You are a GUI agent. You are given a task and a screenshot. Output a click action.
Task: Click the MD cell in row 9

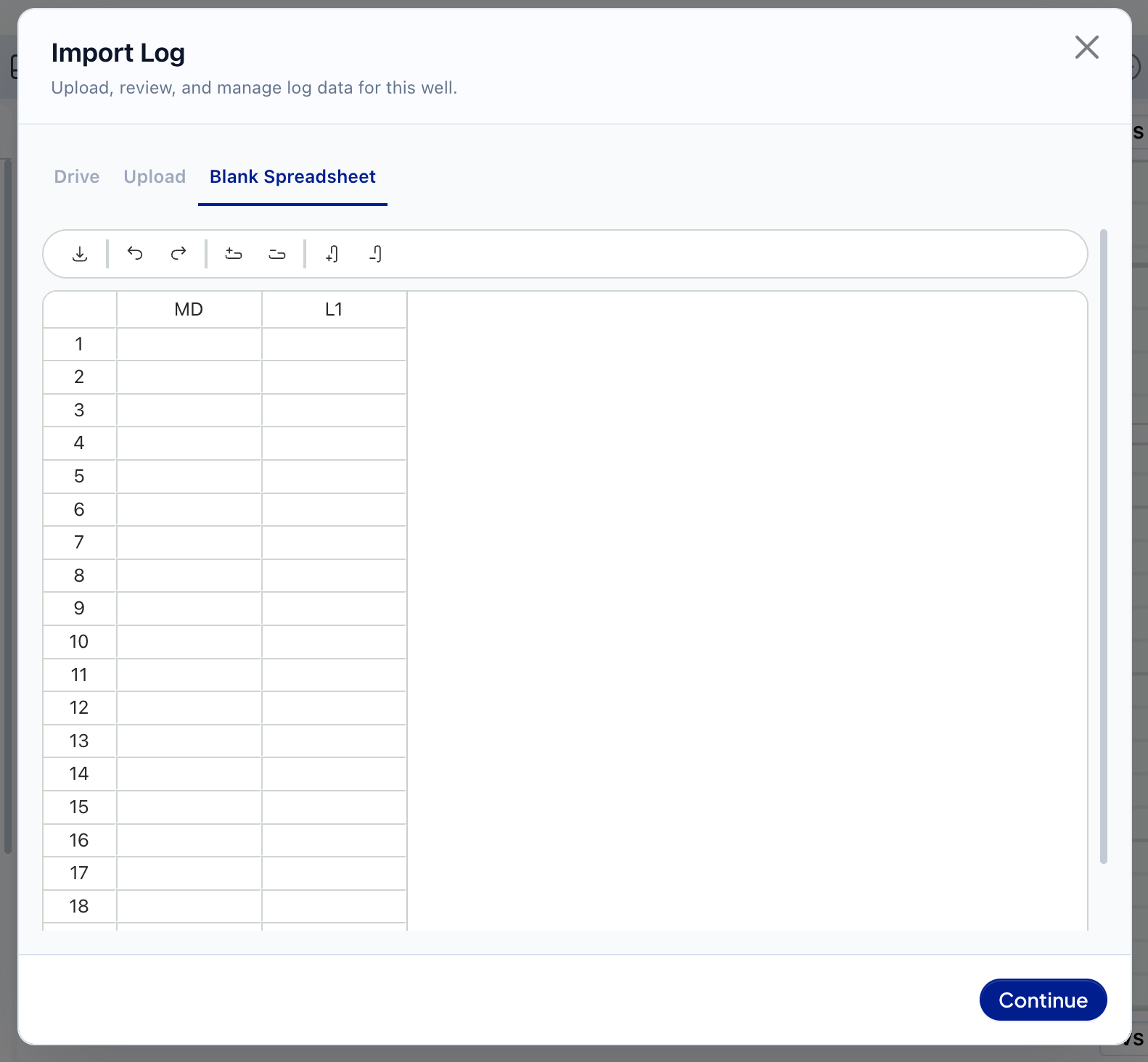tap(189, 609)
